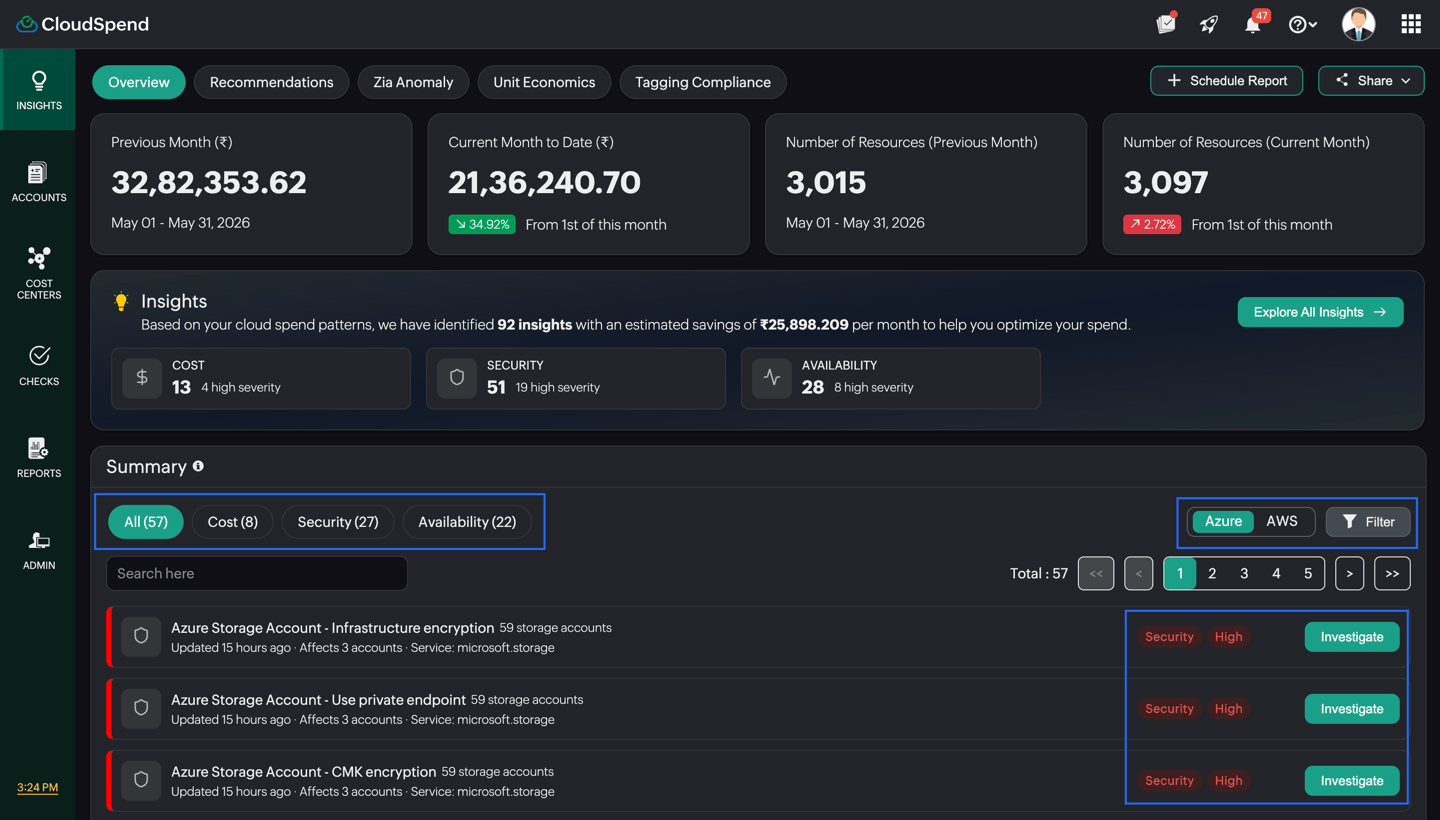The width and height of the screenshot is (1440, 820).
Task: Open the Insights sidebar section
Action: 38,90
